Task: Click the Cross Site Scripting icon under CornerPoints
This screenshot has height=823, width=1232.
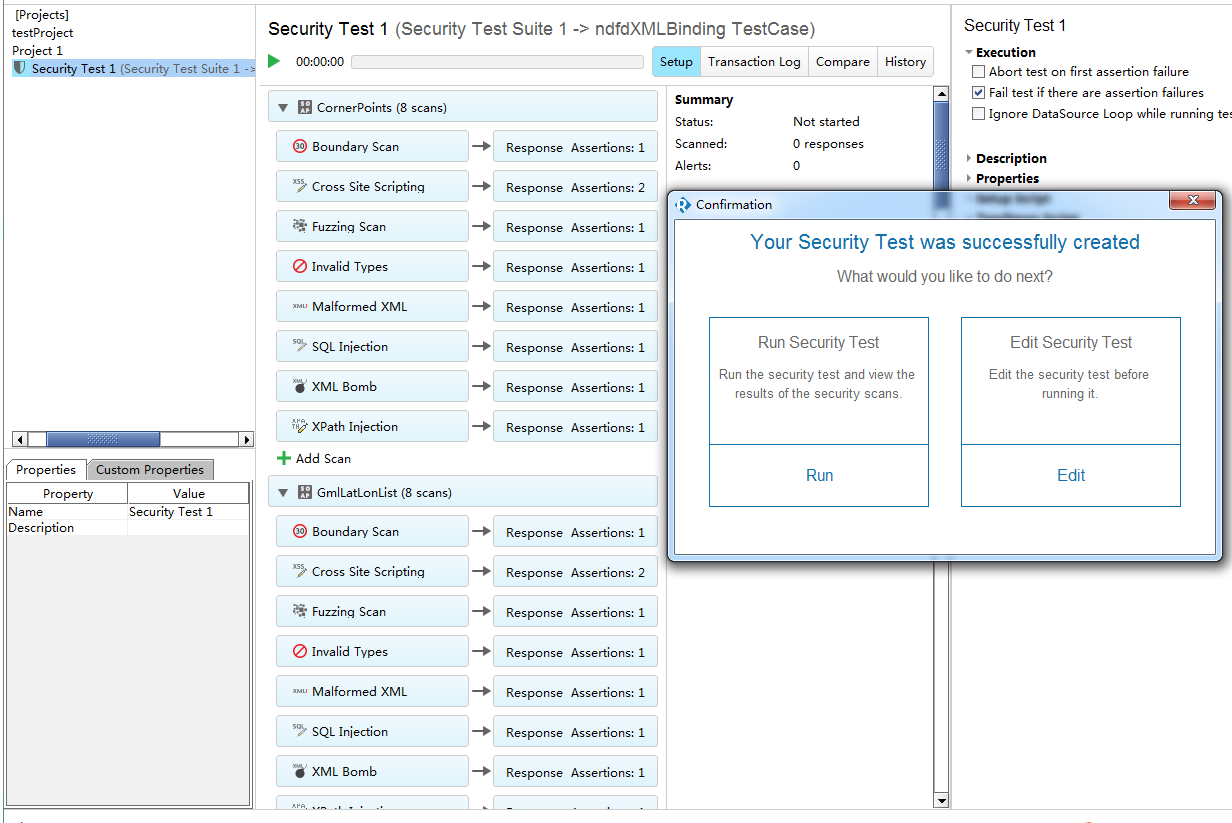Action: 299,186
